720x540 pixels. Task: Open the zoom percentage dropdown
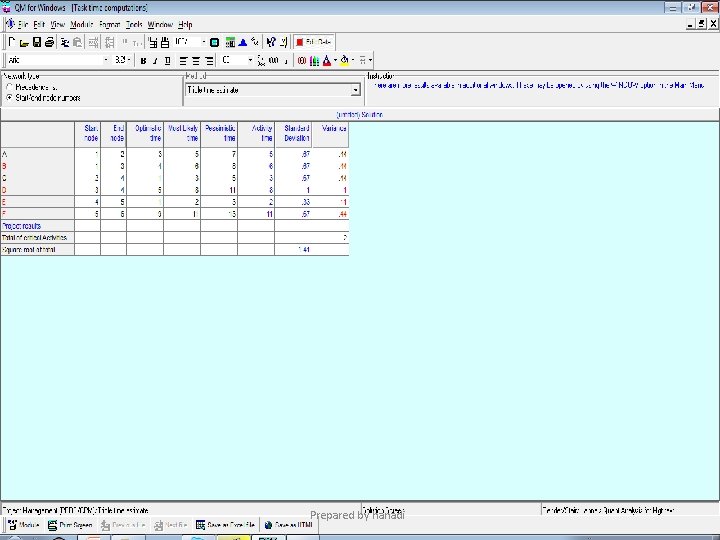point(204,42)
